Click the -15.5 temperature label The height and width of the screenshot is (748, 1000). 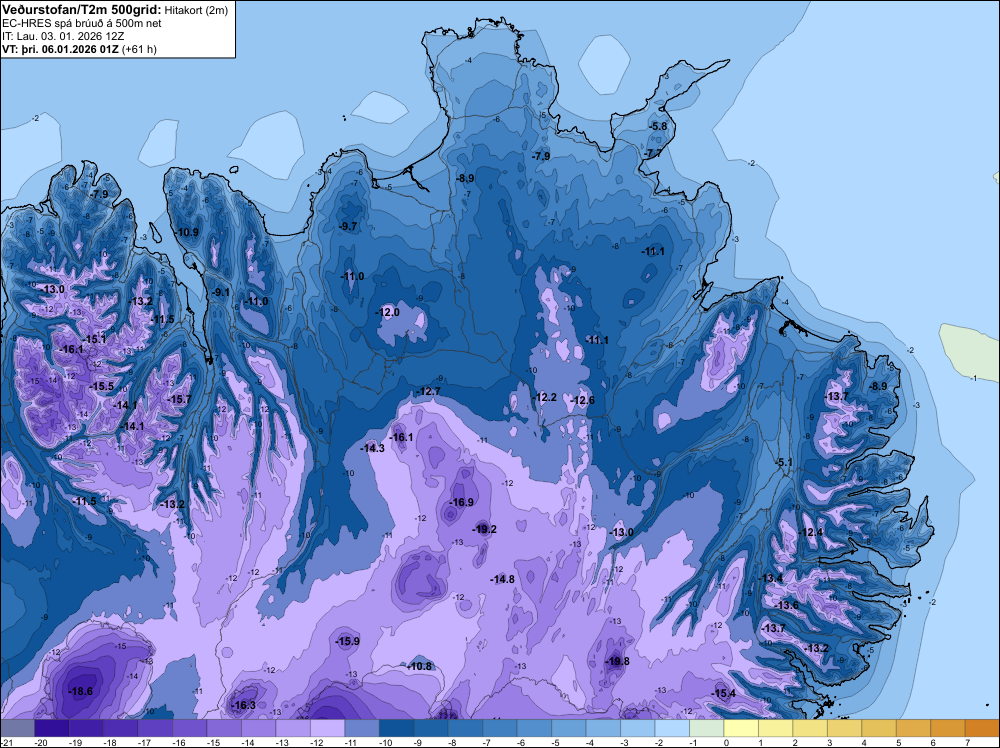tap(101, 386)
